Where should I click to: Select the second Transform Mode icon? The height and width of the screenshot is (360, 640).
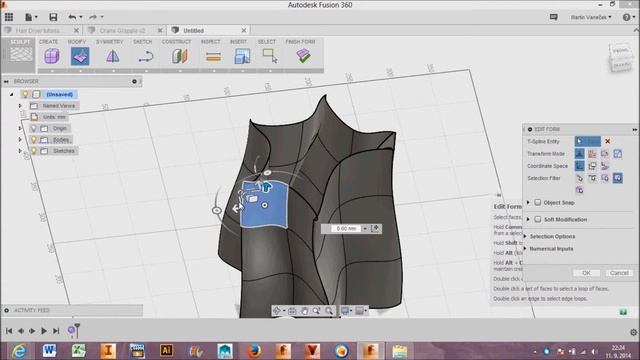[592, 153]
